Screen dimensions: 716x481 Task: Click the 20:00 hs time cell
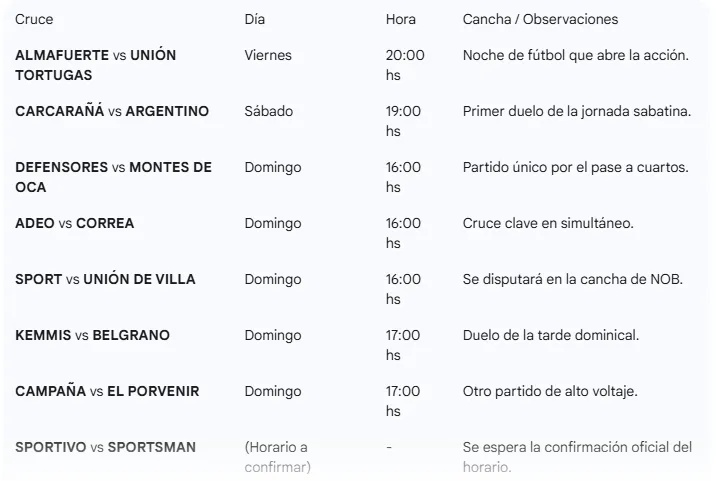pyautogui.click(x=405, y=65)
